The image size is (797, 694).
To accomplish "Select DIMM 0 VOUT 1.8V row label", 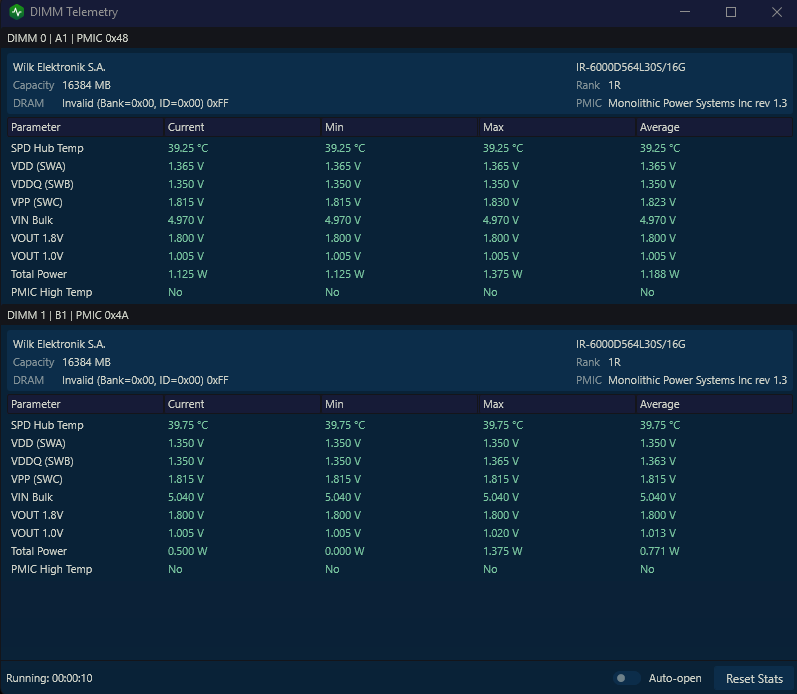I will (37, 238).
